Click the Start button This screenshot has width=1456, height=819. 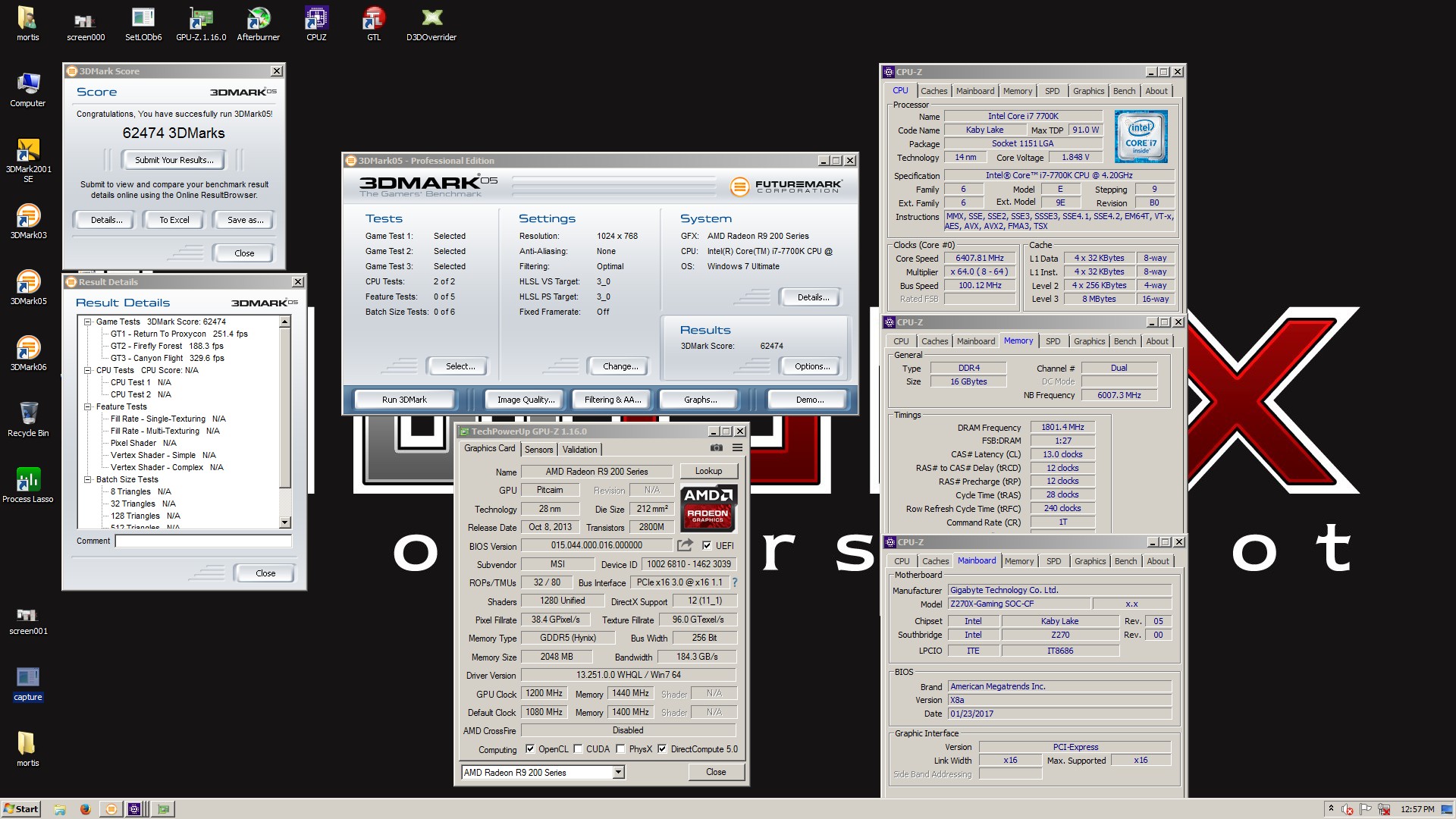[x=20, y=809]
